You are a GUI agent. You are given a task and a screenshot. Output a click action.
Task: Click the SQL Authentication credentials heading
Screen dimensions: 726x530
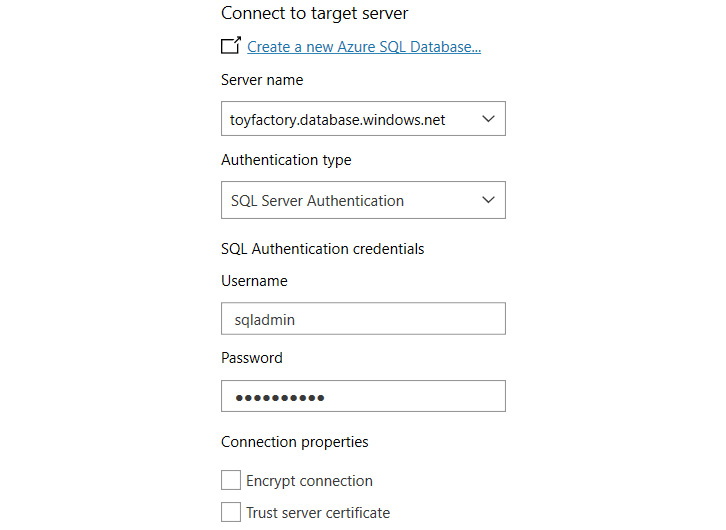click(322, 249)
